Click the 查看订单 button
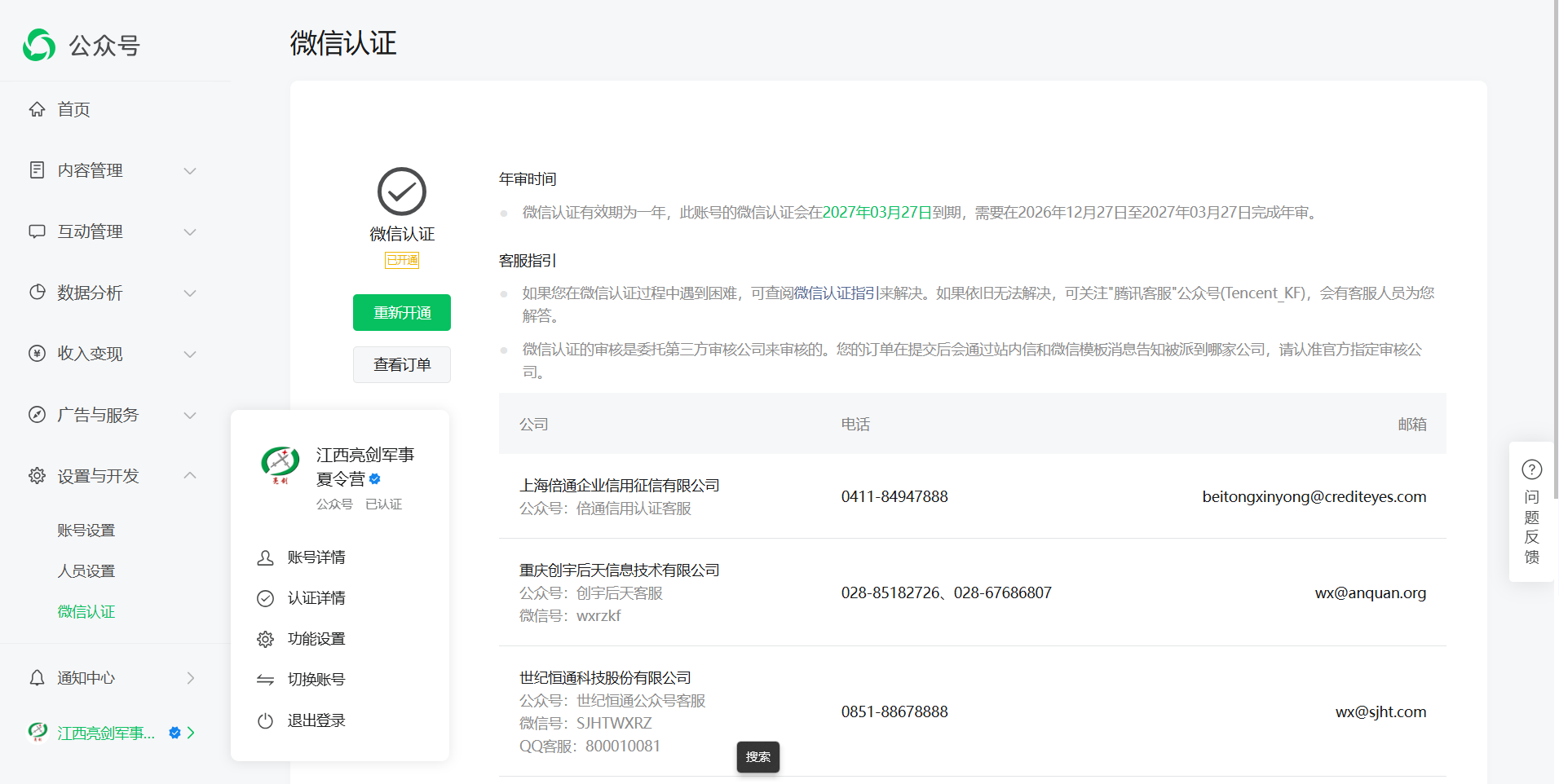The width and height of the screenshot is (1559, 784). [402, 364]
